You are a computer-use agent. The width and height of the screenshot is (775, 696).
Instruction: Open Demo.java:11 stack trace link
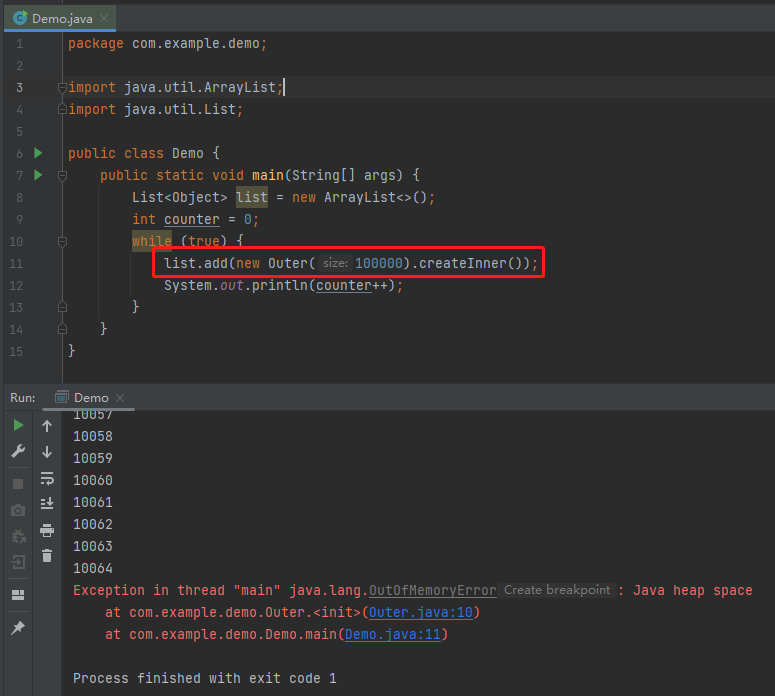(392, 634)
